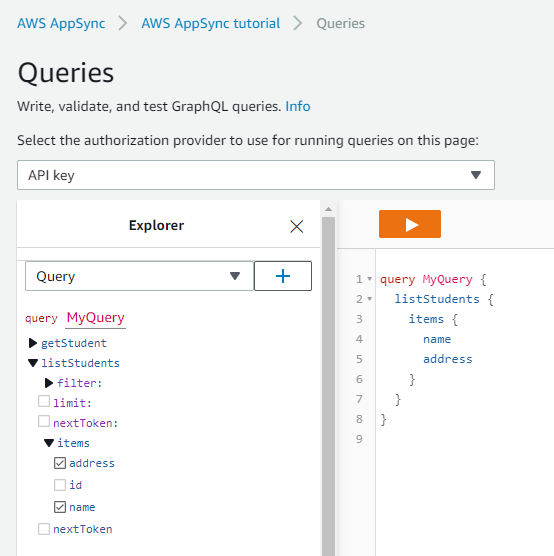Enable the nextToken argument checkbox
This screenshot has height=556, width=554.
click(44, 422)
